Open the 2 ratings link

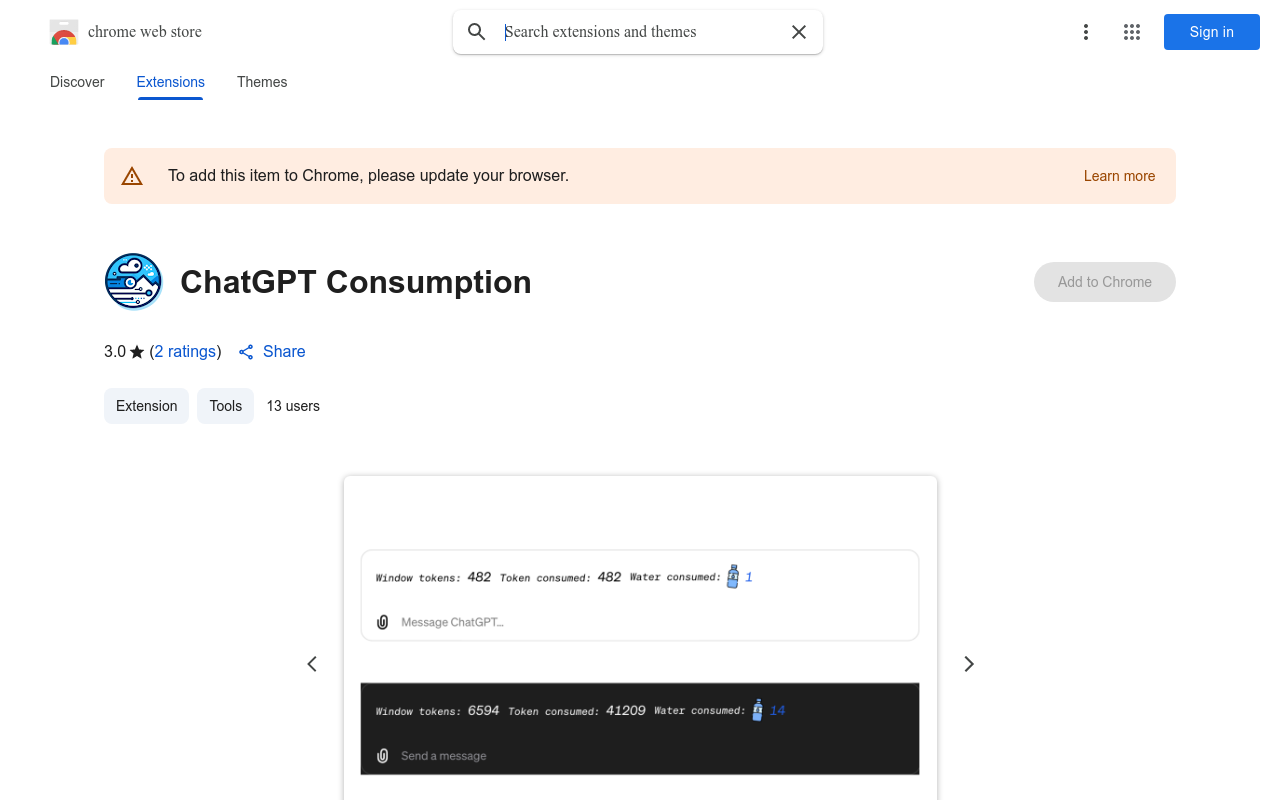(185, 352)
